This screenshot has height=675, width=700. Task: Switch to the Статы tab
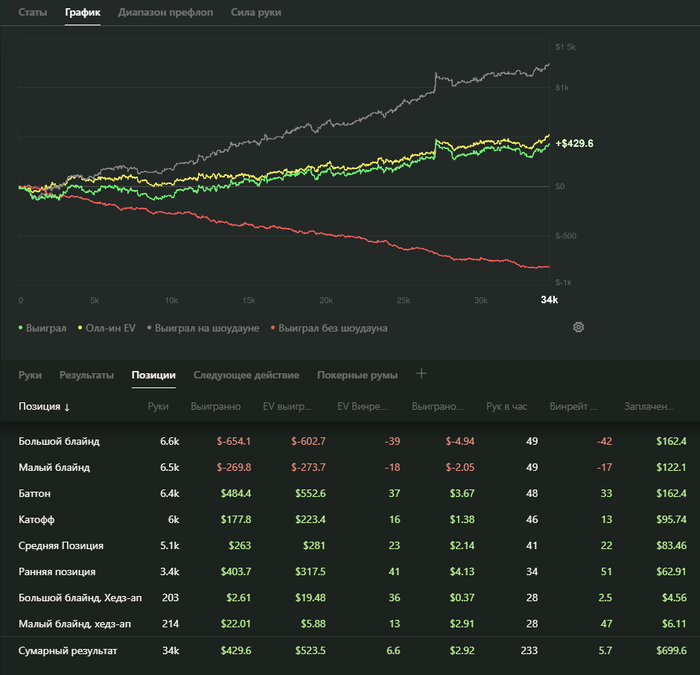[x=33, y=12]
